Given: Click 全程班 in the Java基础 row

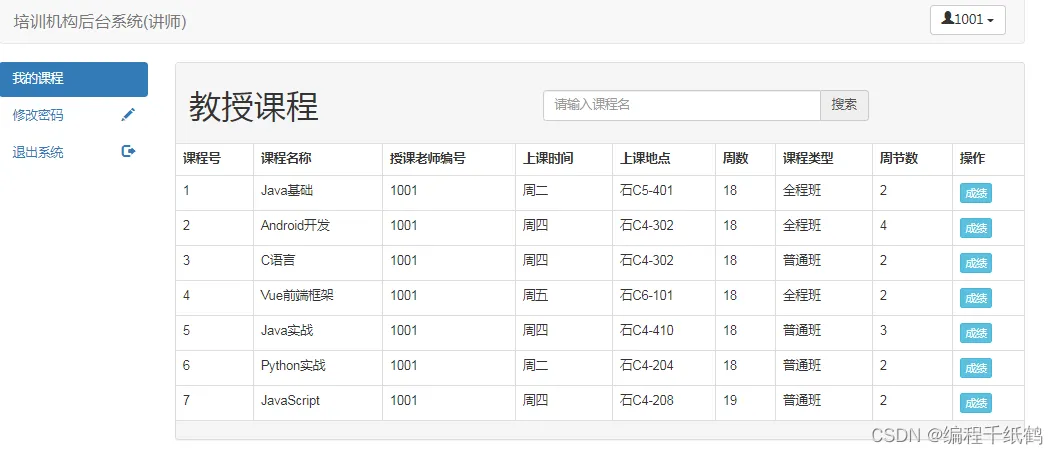Looking at the screenshot, I should 802,191.
